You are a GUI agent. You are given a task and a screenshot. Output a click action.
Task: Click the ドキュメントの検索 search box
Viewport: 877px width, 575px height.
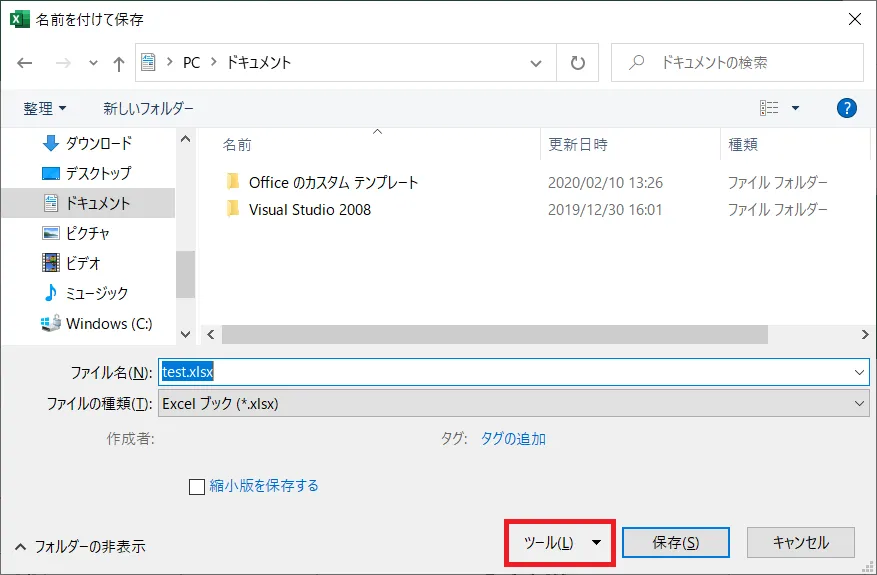(737, 63)
